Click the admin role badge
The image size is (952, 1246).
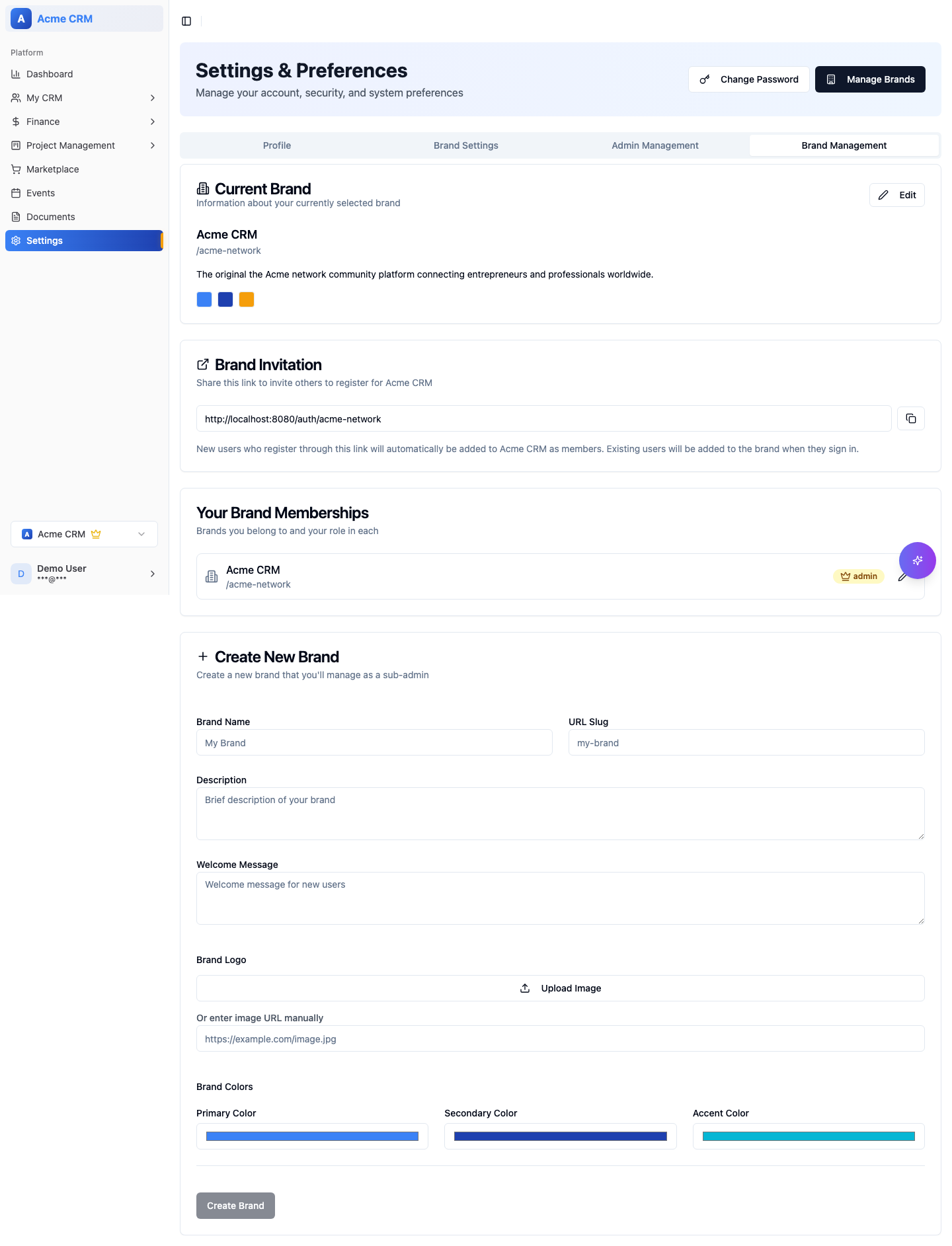coord(859,576)
